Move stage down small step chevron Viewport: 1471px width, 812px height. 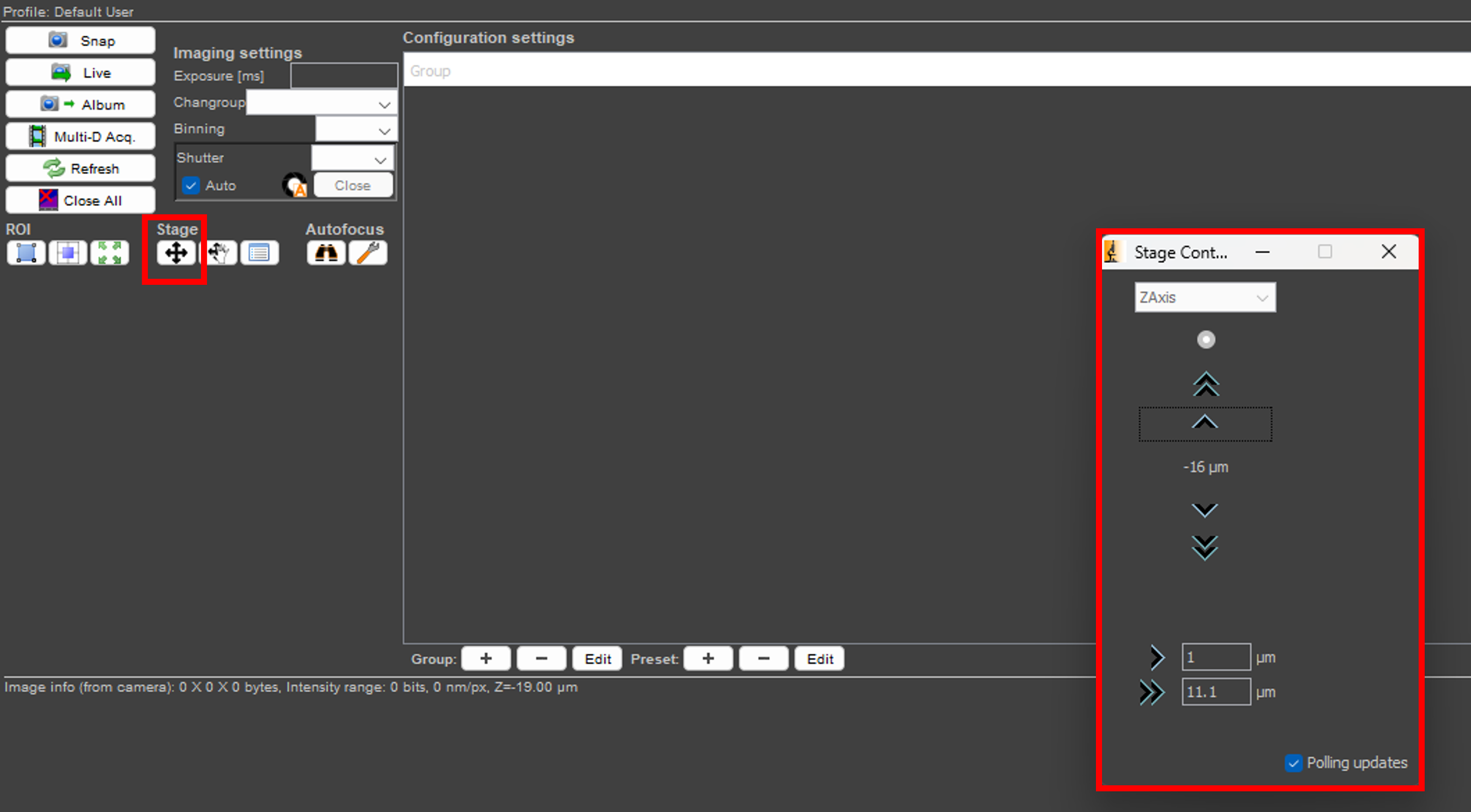coord(1205,510)
